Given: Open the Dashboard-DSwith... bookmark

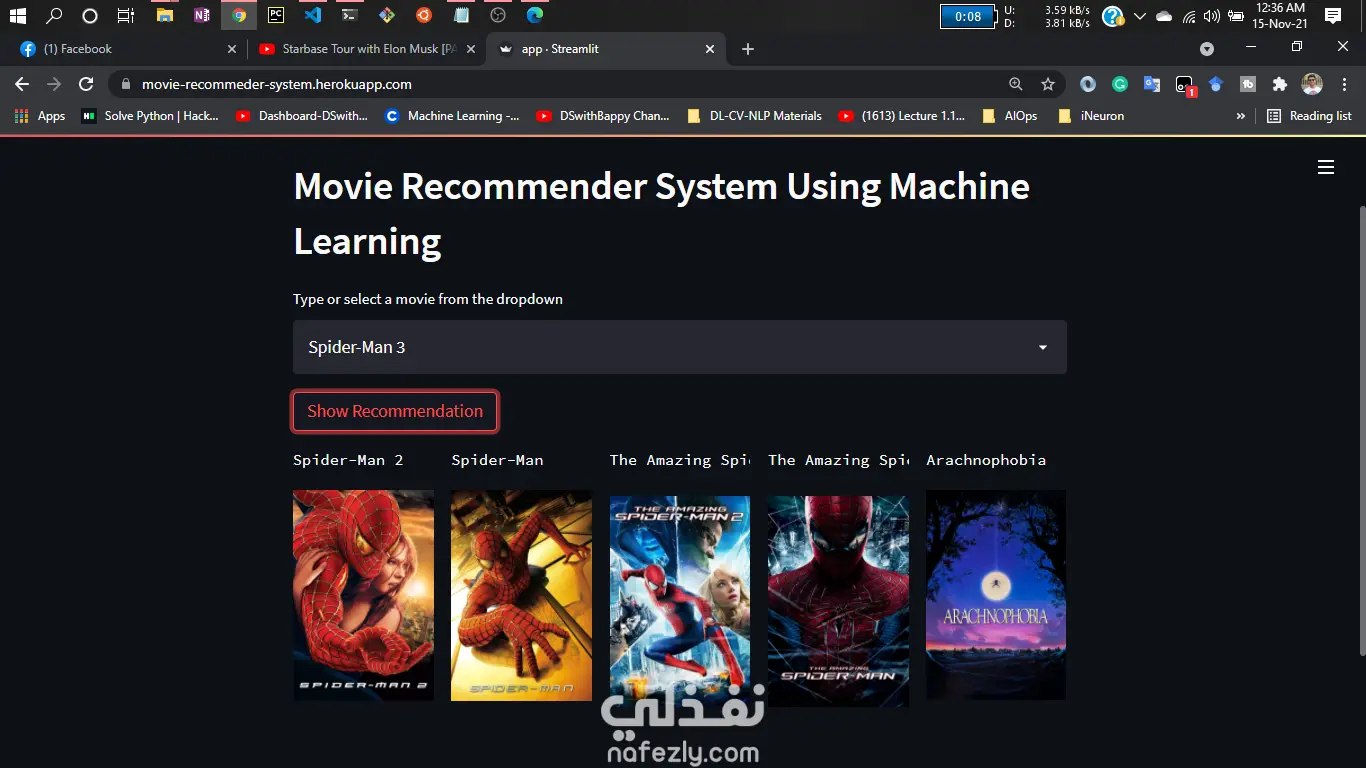Looking at the screenshot, I should 302,116.
